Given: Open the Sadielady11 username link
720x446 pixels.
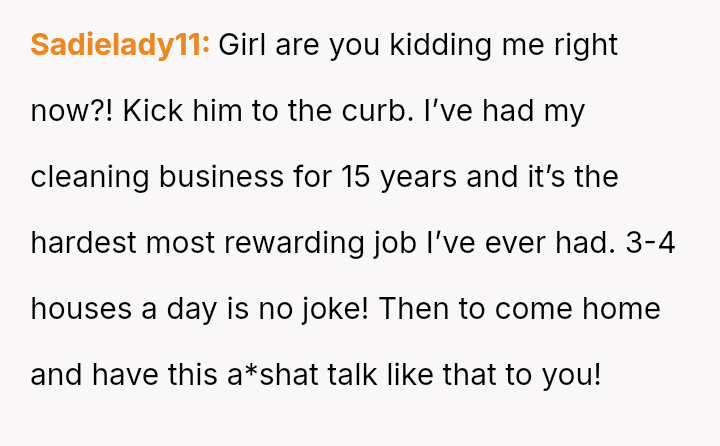Looking at the screenshot, I should pos(120,45).
